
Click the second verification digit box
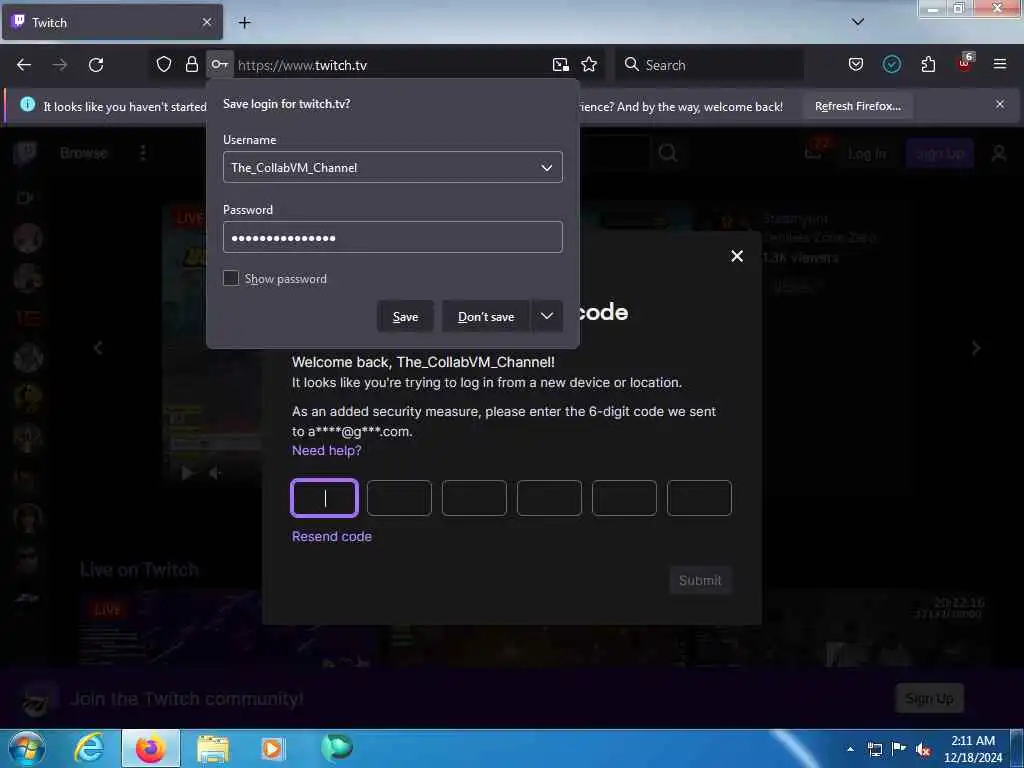(399, 498)
